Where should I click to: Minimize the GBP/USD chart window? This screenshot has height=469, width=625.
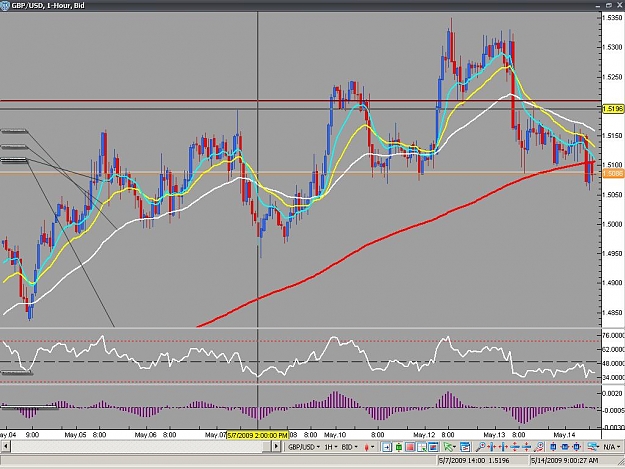click(x=598, y=5)
